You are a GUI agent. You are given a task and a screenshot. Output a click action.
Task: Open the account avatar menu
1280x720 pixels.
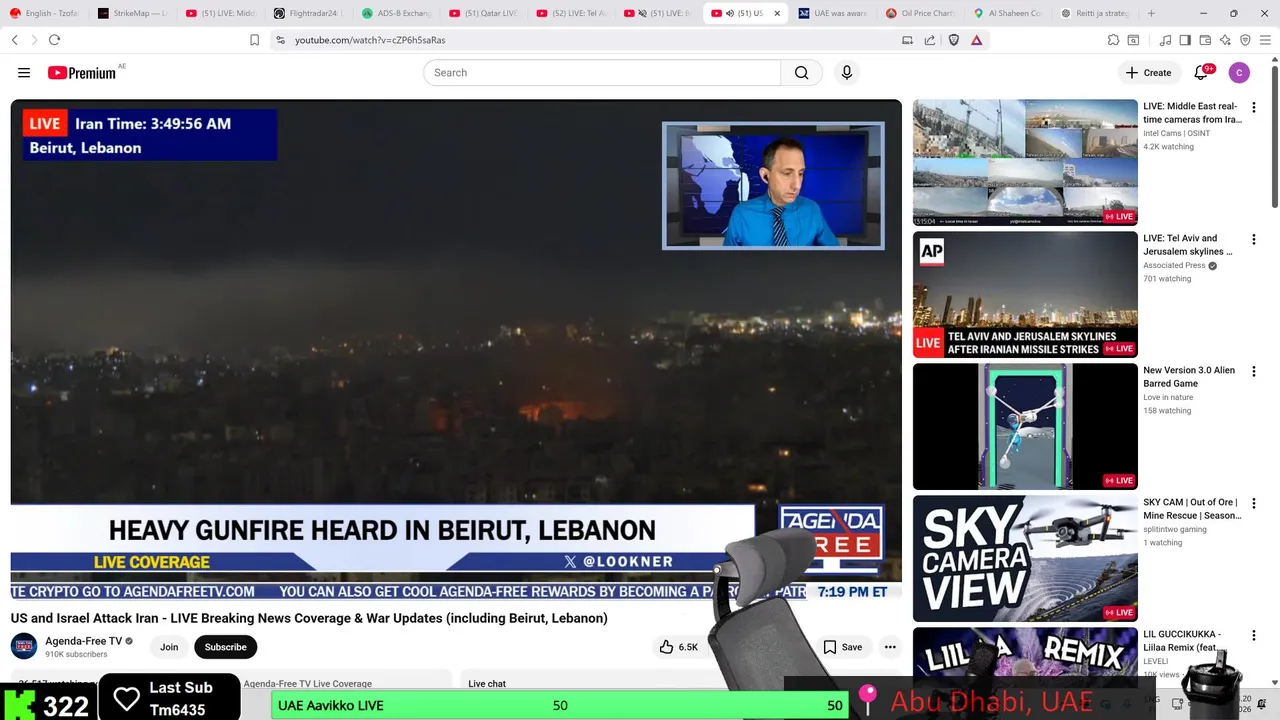[x=1239, y=72]
